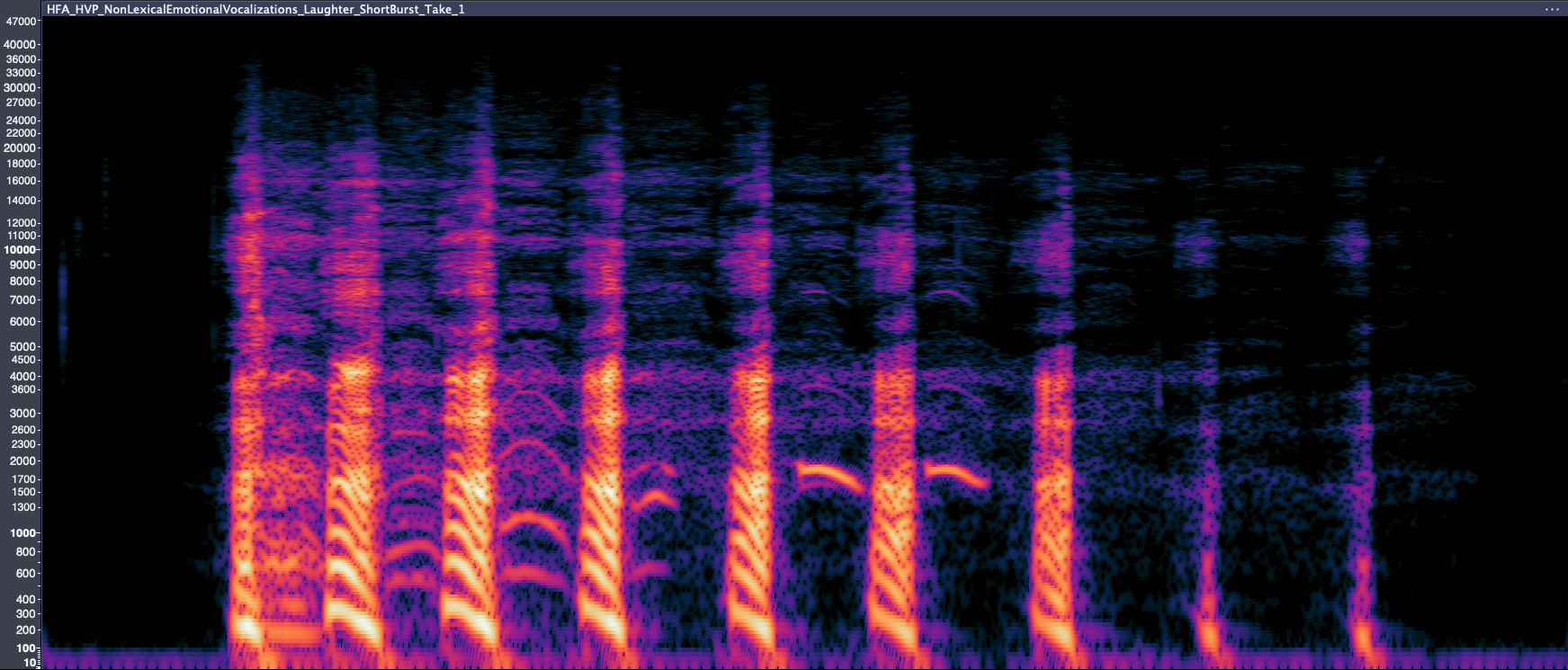Screen dimensions: 1568x670
Task: Click the bold 100 axis label
Action: click(26, 648)
